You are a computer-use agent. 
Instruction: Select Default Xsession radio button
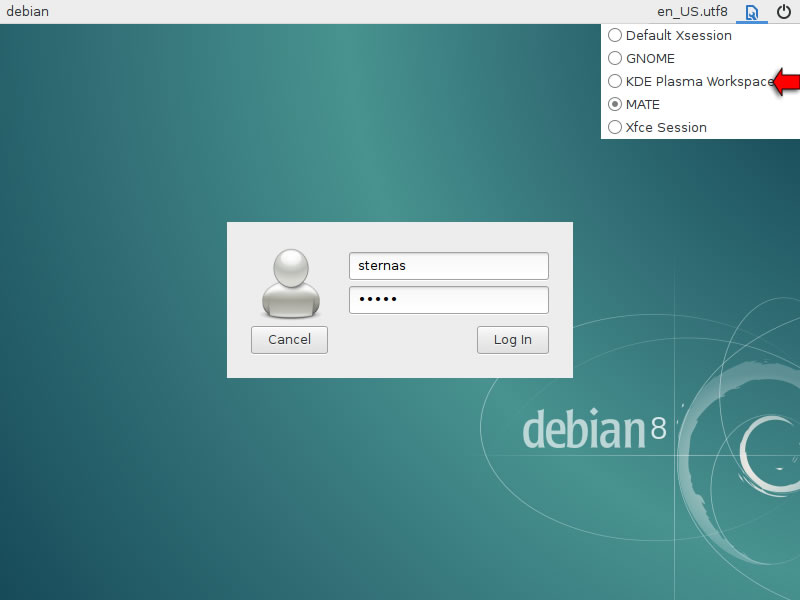point(615,35)
